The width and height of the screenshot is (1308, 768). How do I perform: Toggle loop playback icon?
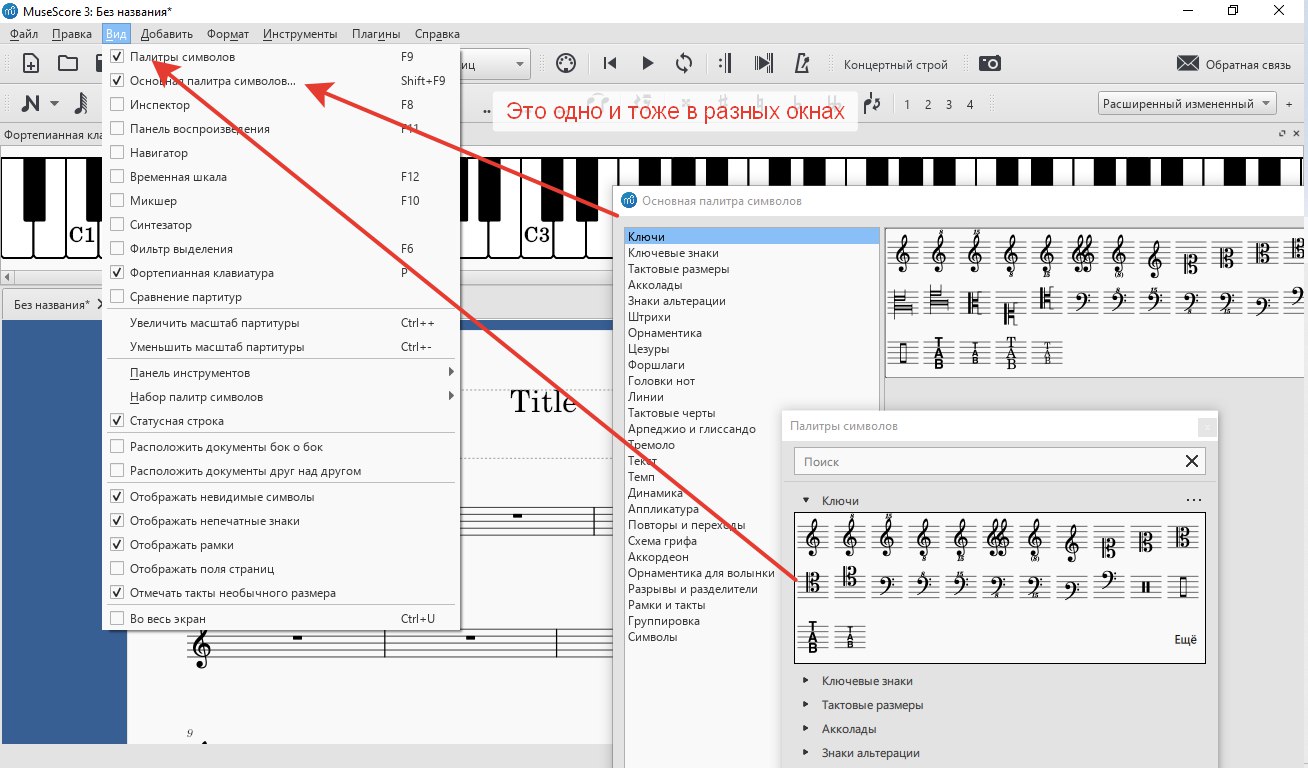pos(684,63)
